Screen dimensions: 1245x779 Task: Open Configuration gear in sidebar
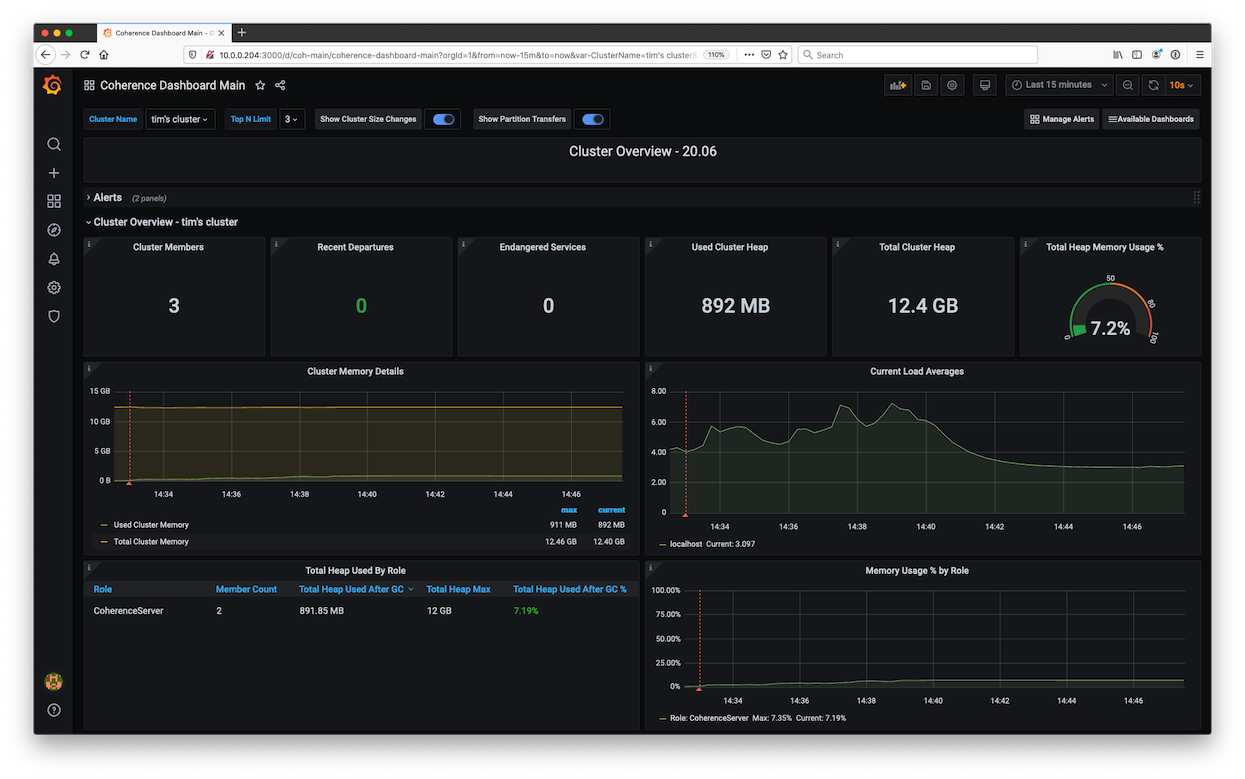[54, 288]
